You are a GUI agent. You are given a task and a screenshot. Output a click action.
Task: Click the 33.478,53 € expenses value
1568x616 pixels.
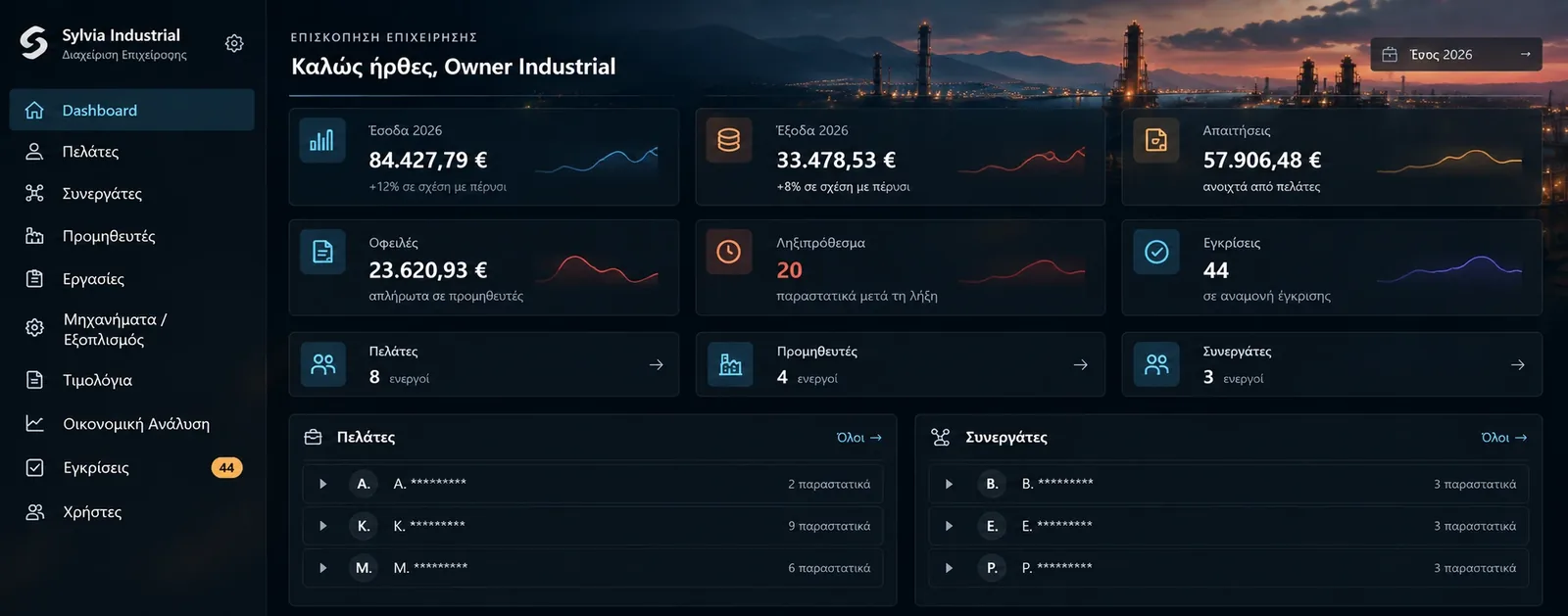coord(836,160)
